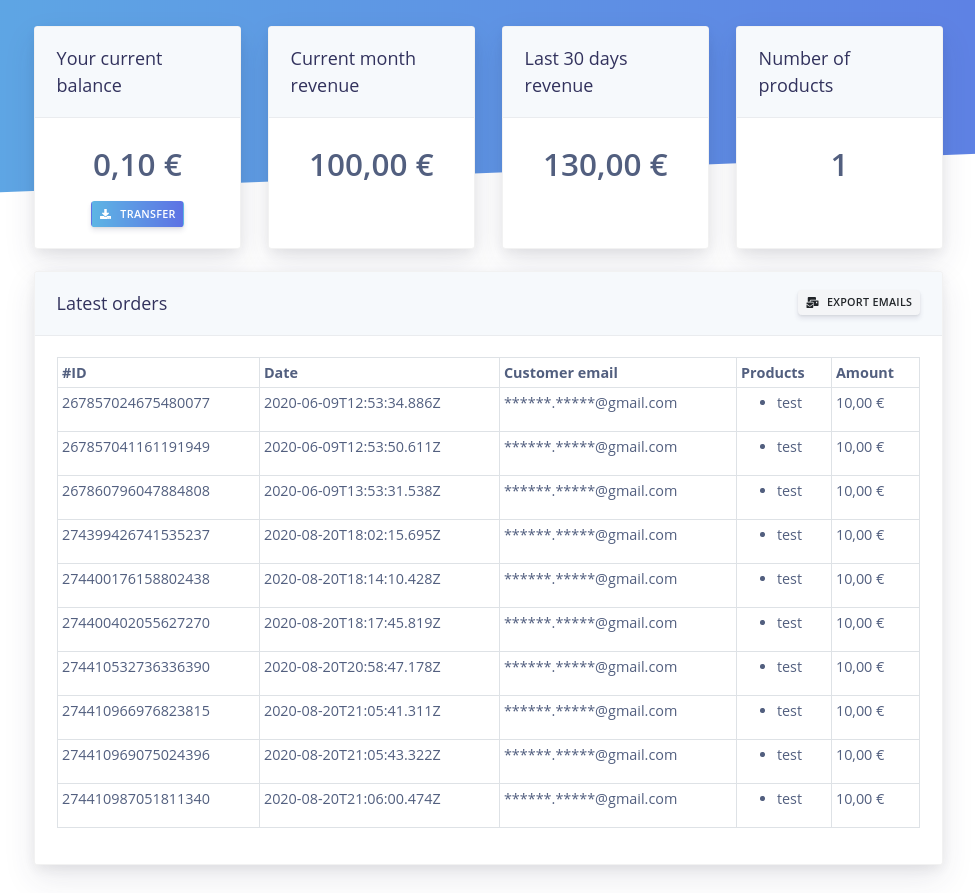Screen dimensions: 975x893
Task: Click the TRANSFER button under current balance
Action: tap(137, 214)
